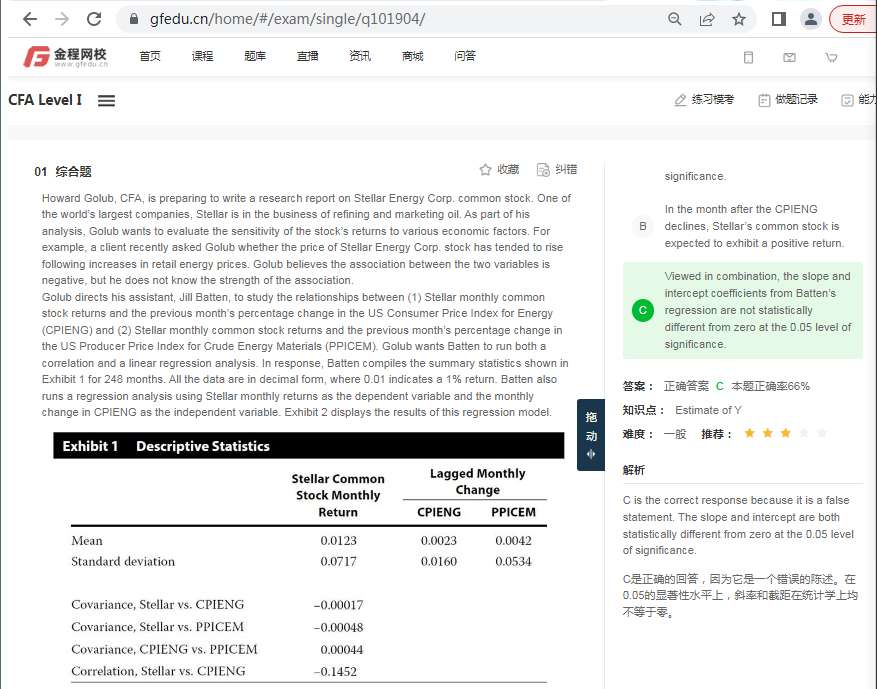
Task: Report an error with 纠错
Action: (557, 169)
